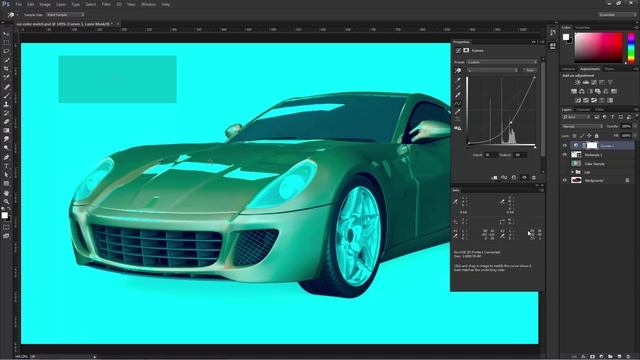Open the layer Opacity slider dropdown

point(635,127)
